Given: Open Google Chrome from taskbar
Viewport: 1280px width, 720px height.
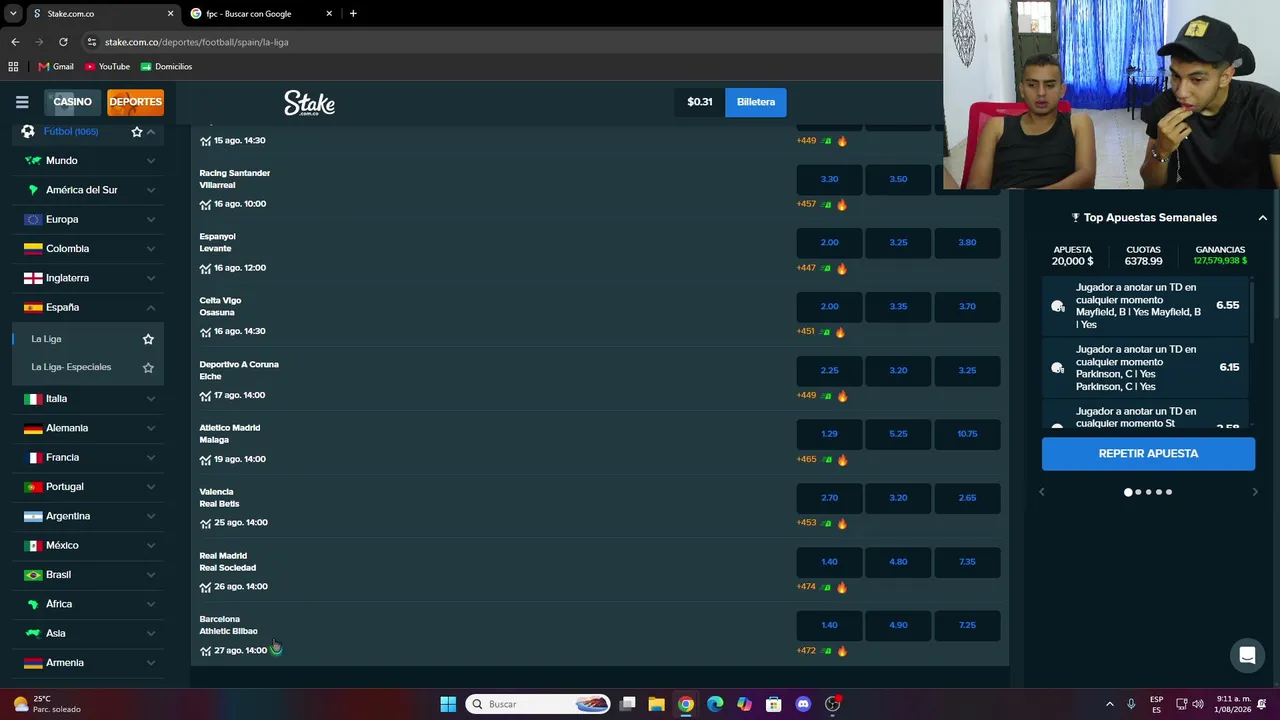Looking at the screenshot, I should [x=686, y=704].
